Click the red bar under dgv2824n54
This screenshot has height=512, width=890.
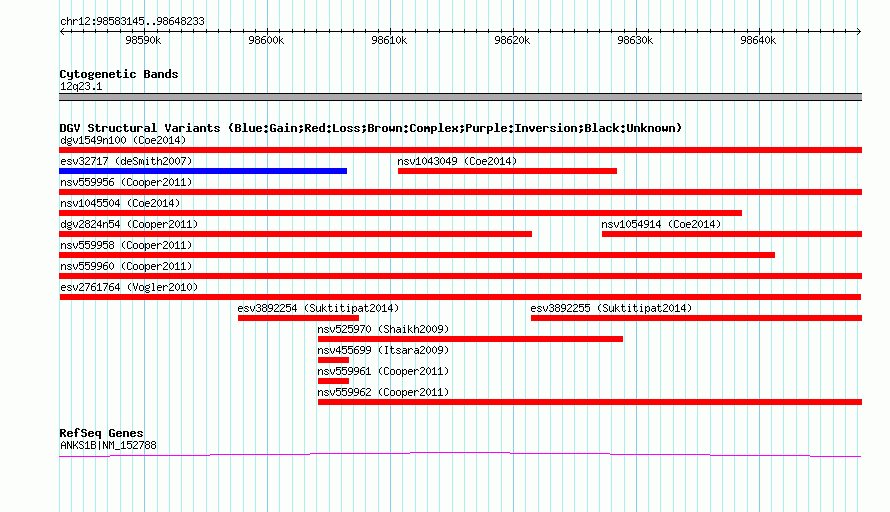295,234
